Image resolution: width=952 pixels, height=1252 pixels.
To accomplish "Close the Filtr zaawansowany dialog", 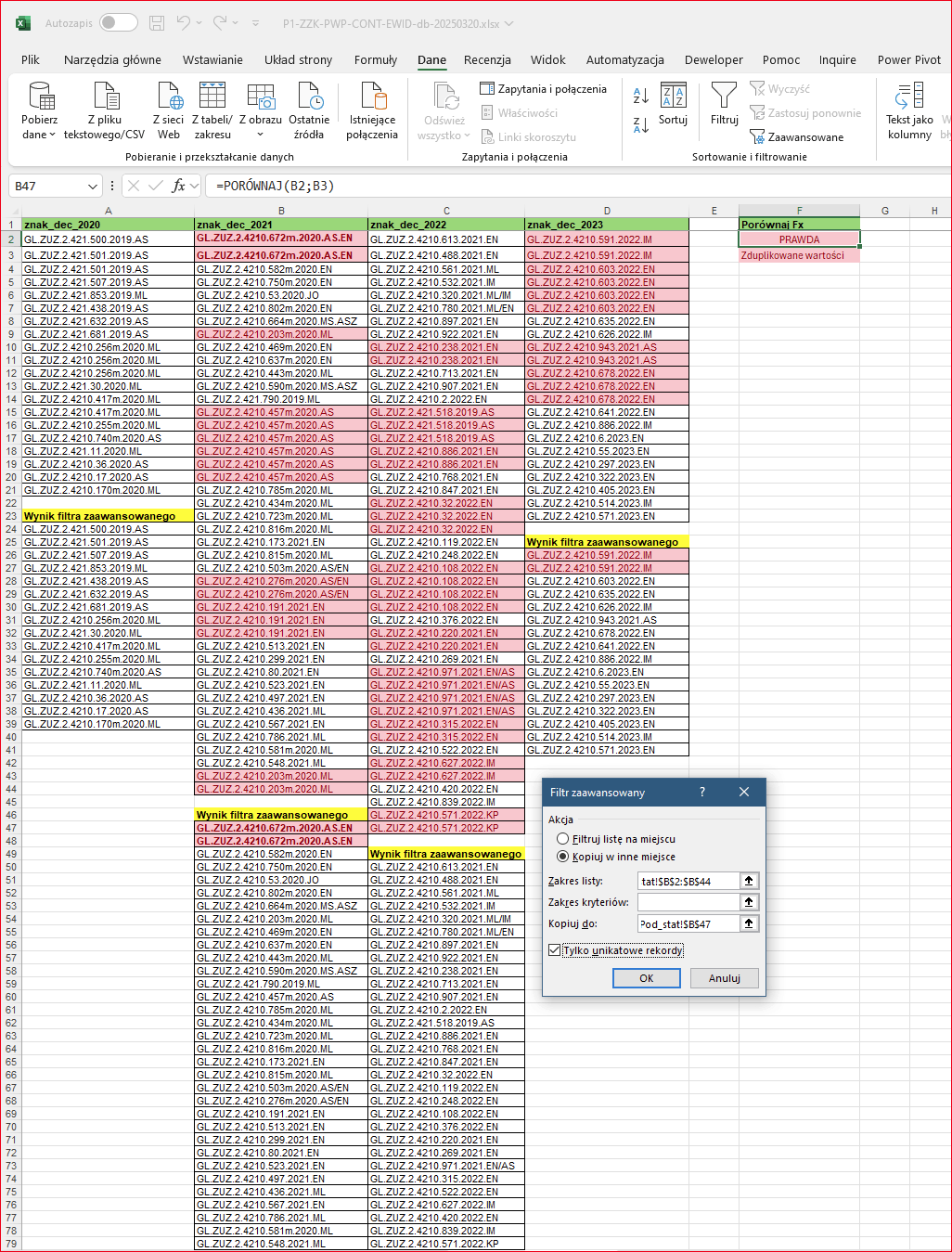I will (x=744, y=792).
